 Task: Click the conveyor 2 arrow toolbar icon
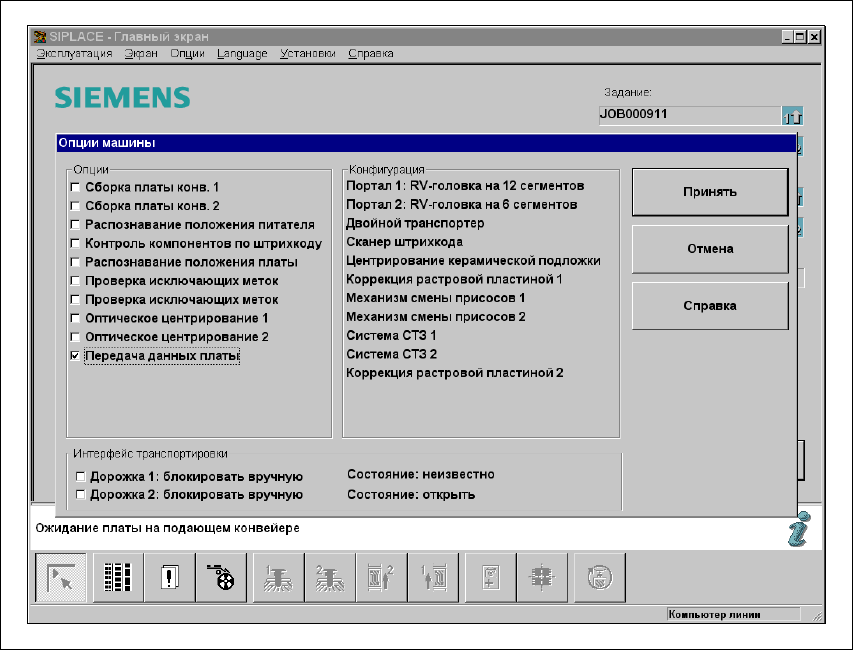[381, 577]
